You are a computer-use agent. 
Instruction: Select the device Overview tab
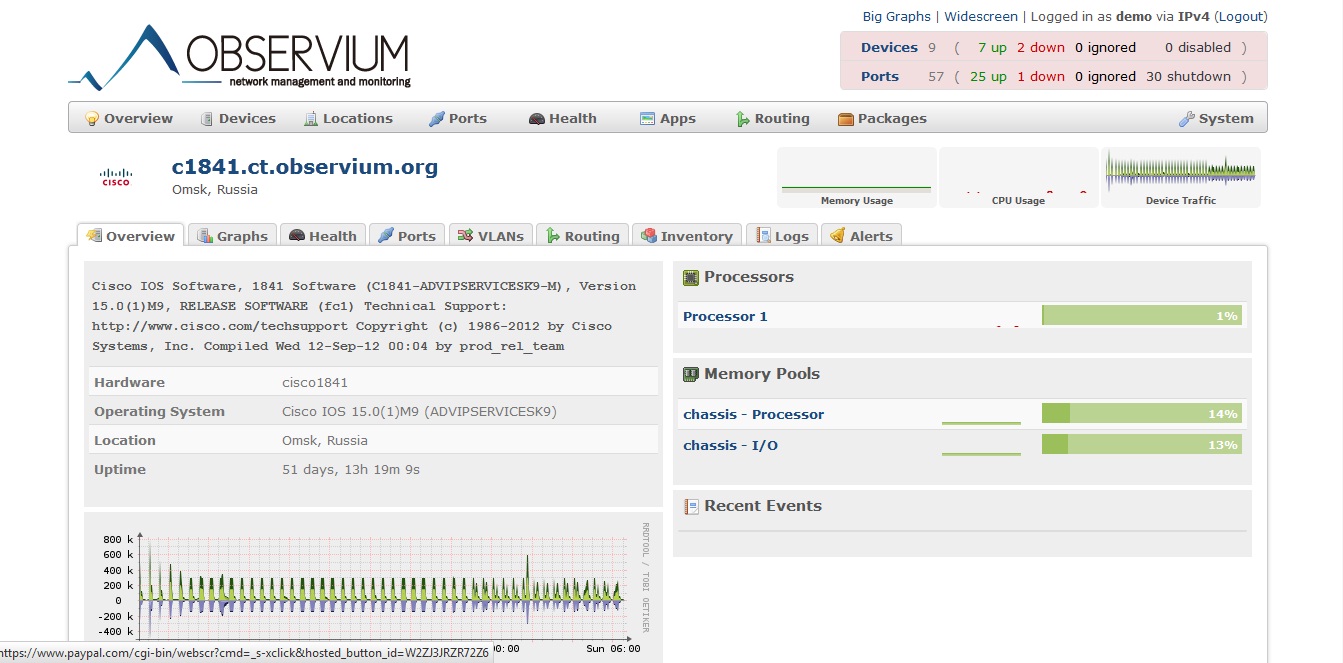click(131, 236)
